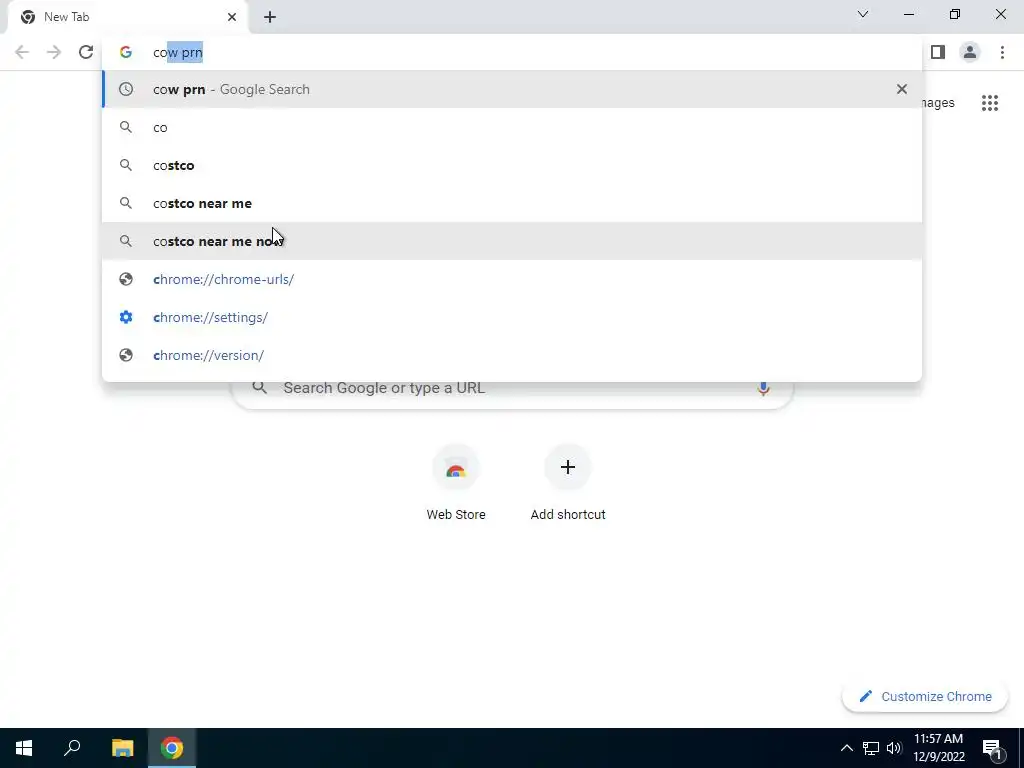1024x768 pixels.
Task: Open the notification center icon
Action: pos(992,748)
